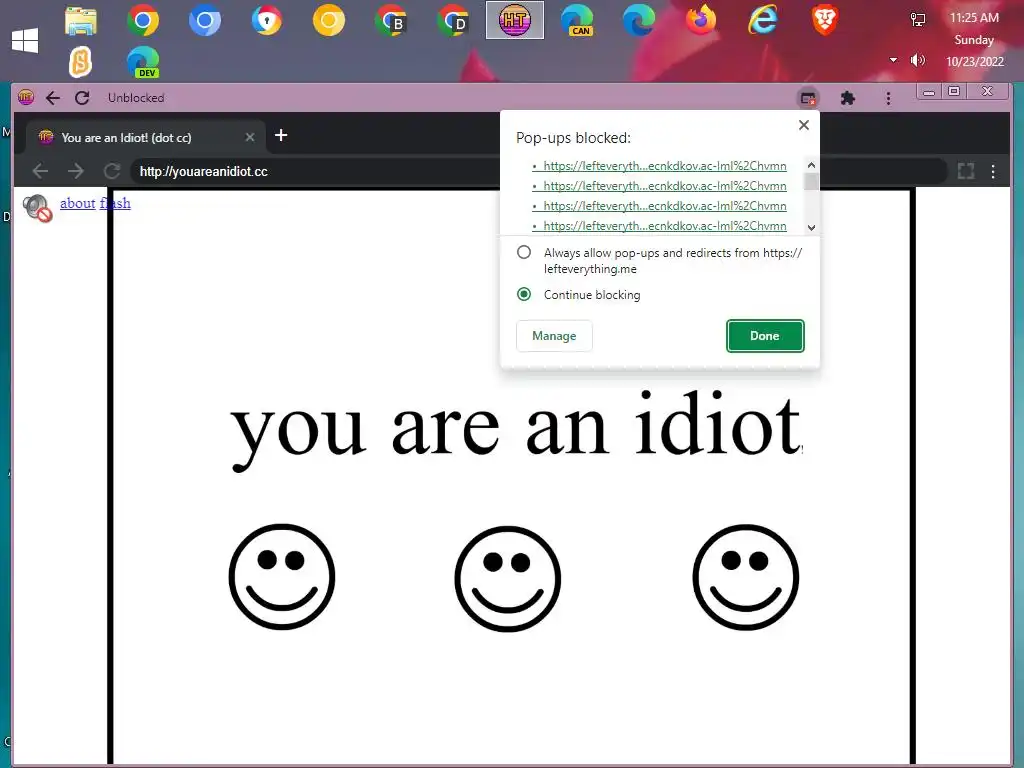
Task: Launch Firefox from the taskbar
Action: point(701,20)
